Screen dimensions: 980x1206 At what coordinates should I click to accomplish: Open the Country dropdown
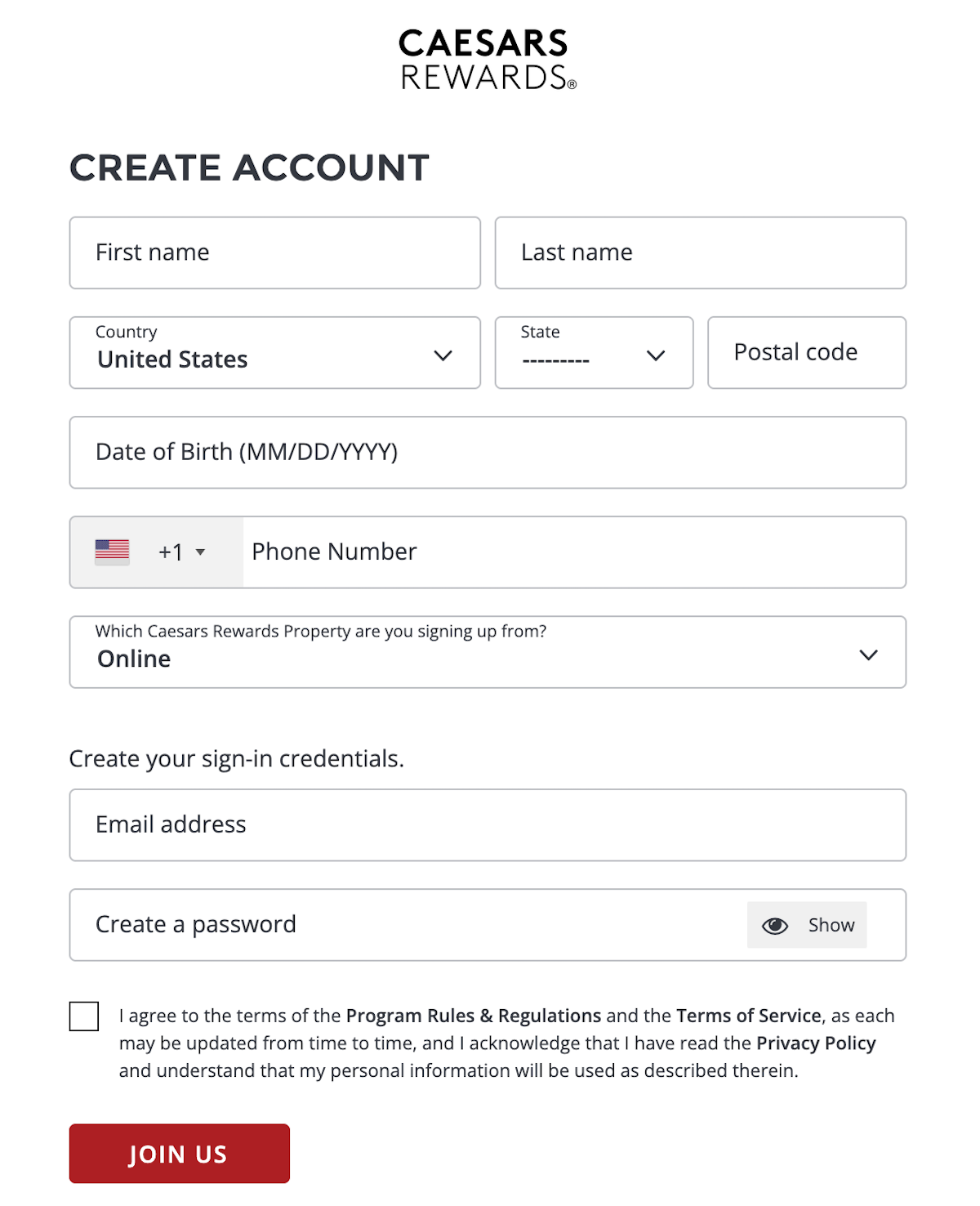coord(274,353)
